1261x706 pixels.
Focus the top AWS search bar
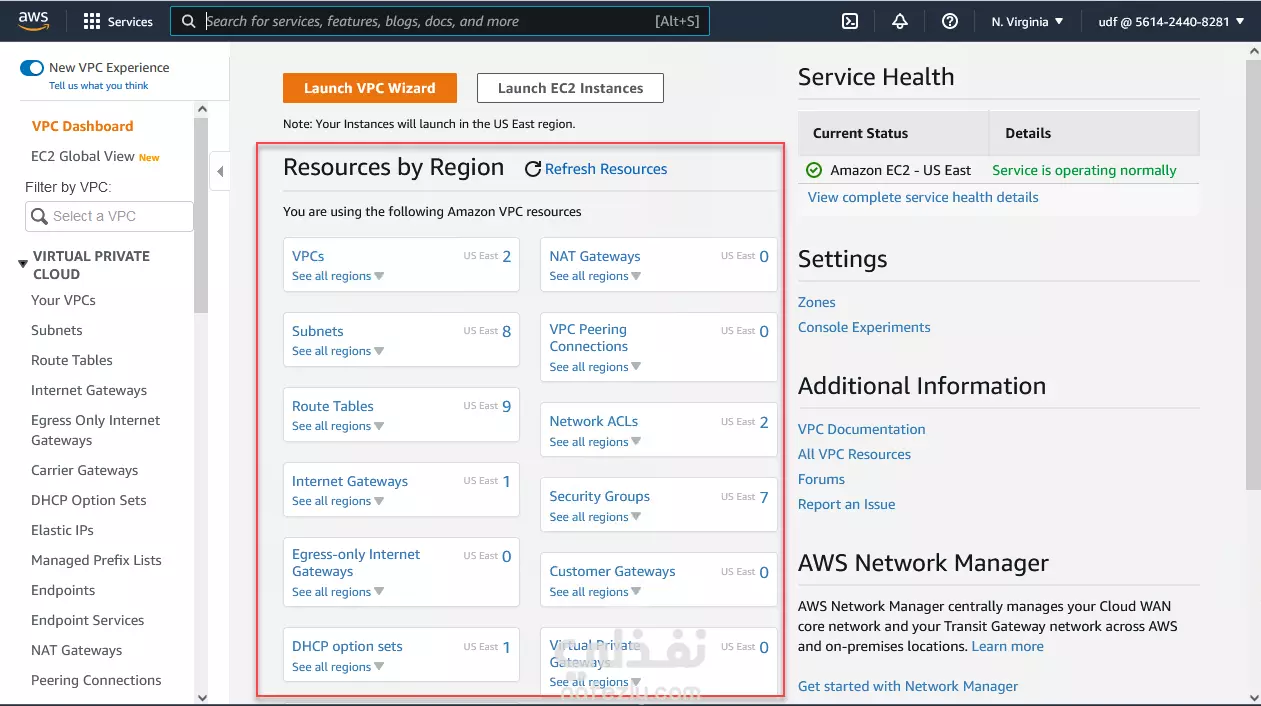(440, 21)
